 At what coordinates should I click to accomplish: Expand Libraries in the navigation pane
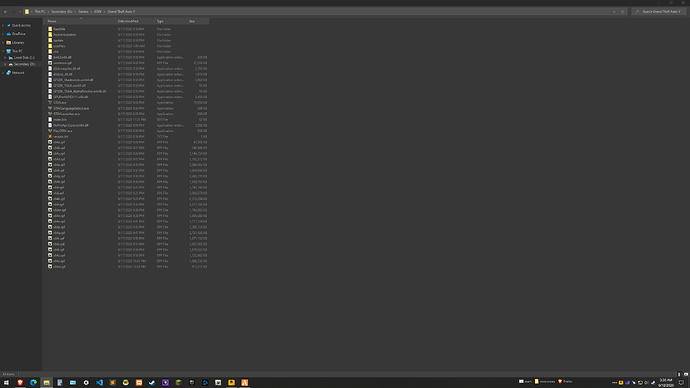coord(3,43)
